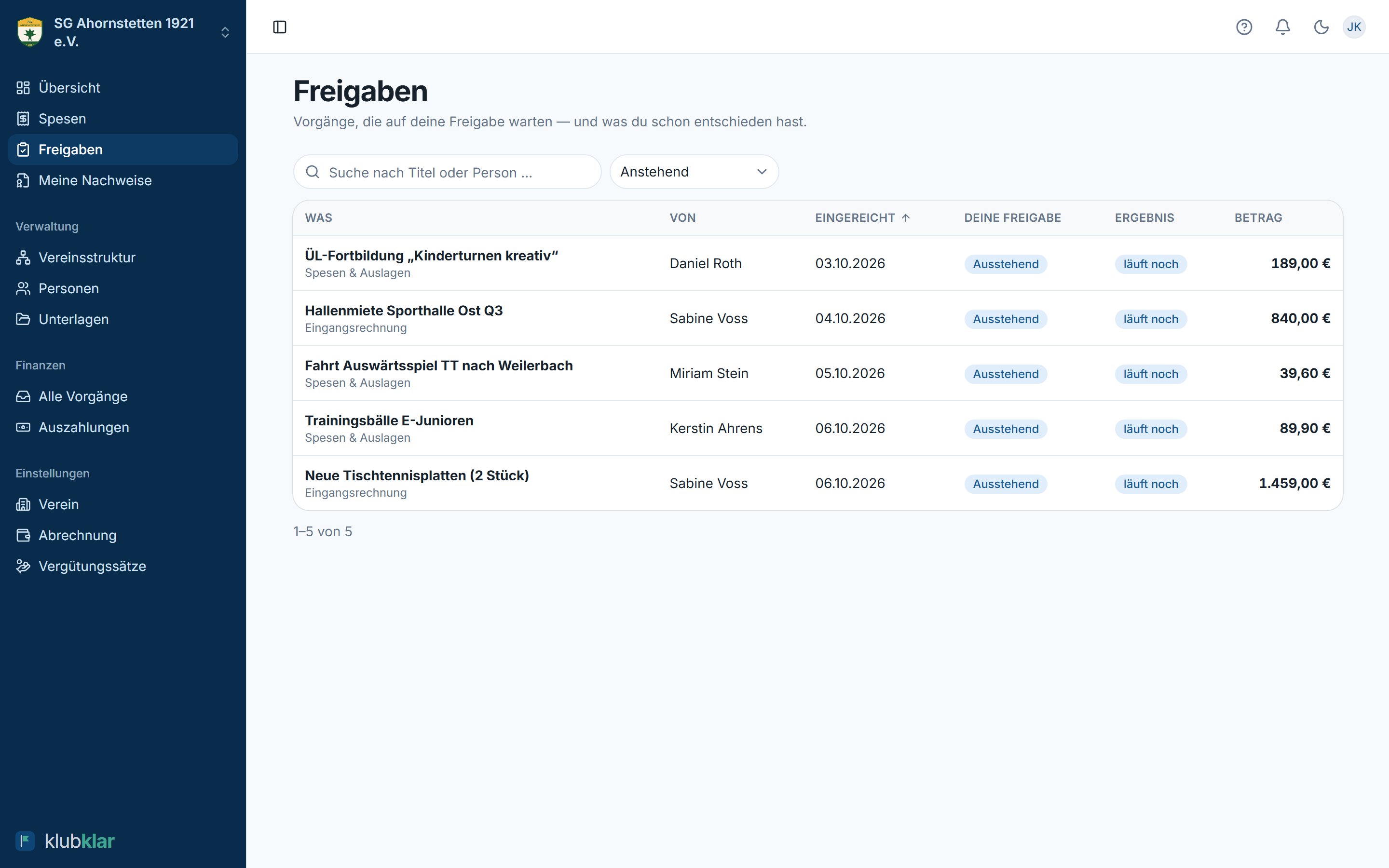Click the 1.459,00 € amount
This screenshot has height=868, width=1389.
coord(1294,483)
